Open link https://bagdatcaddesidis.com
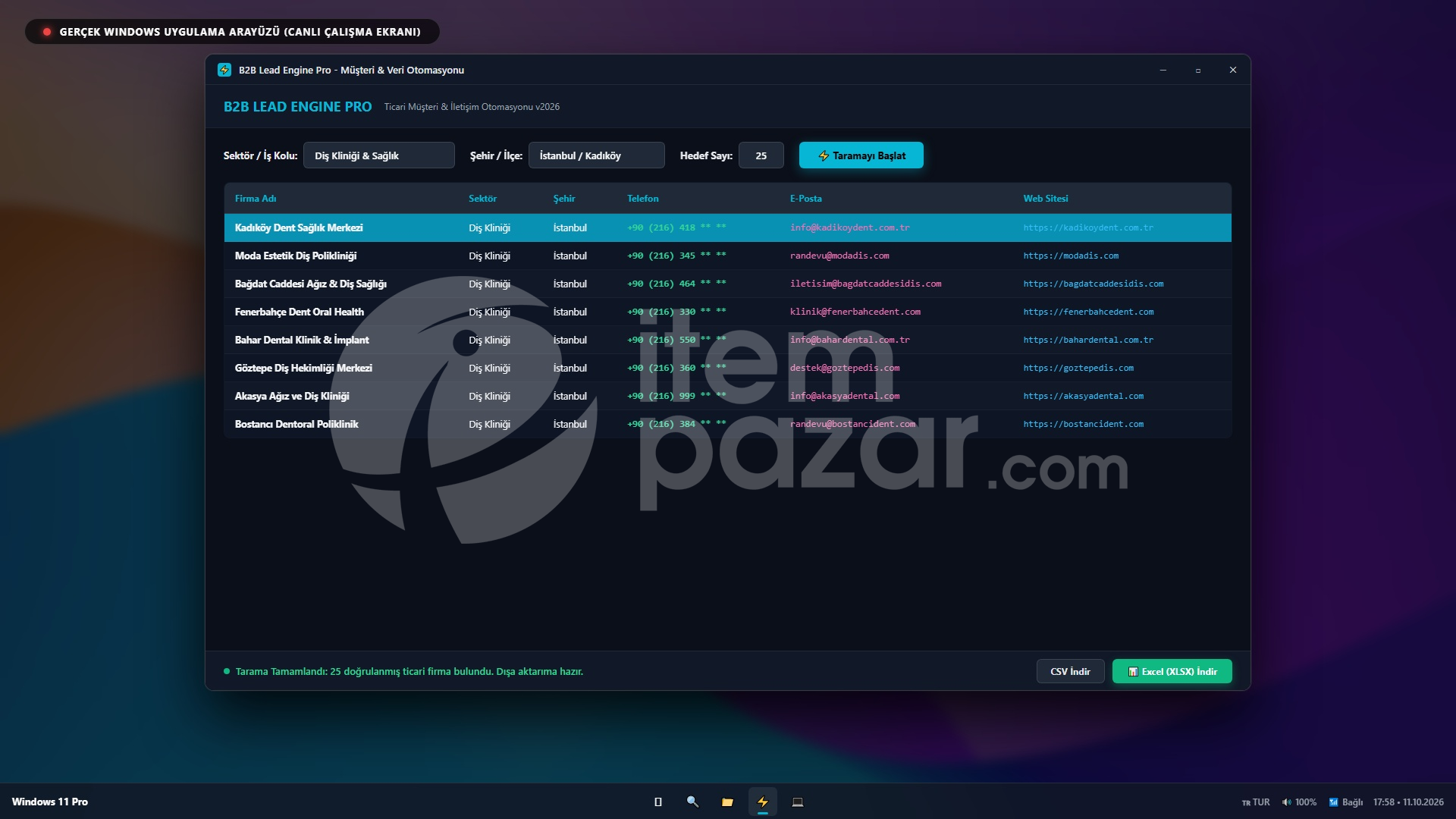 tap(1093, 284)
